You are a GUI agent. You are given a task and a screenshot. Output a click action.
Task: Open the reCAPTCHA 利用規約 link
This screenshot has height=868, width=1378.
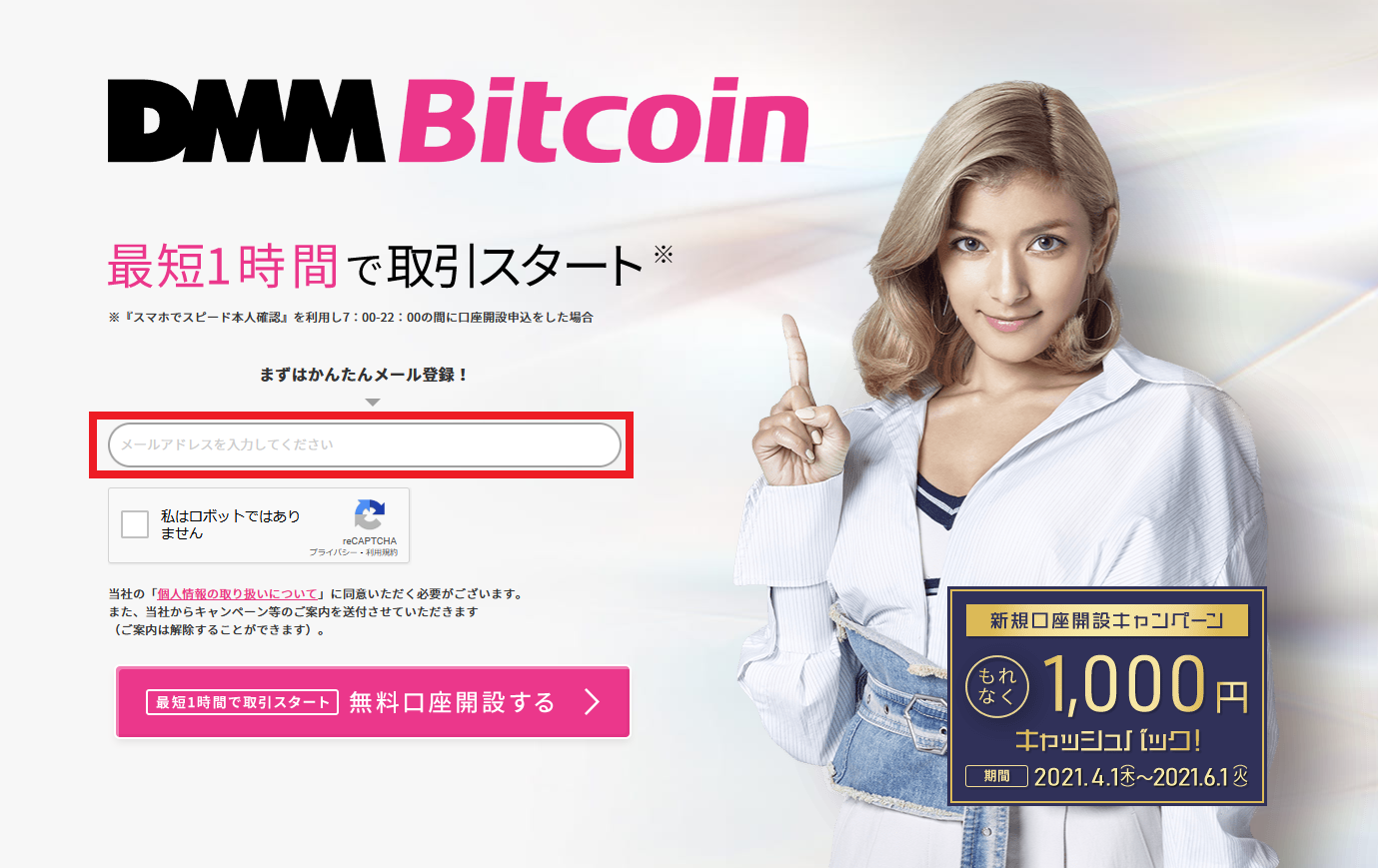pyautogui.click(x=382, y=552)
